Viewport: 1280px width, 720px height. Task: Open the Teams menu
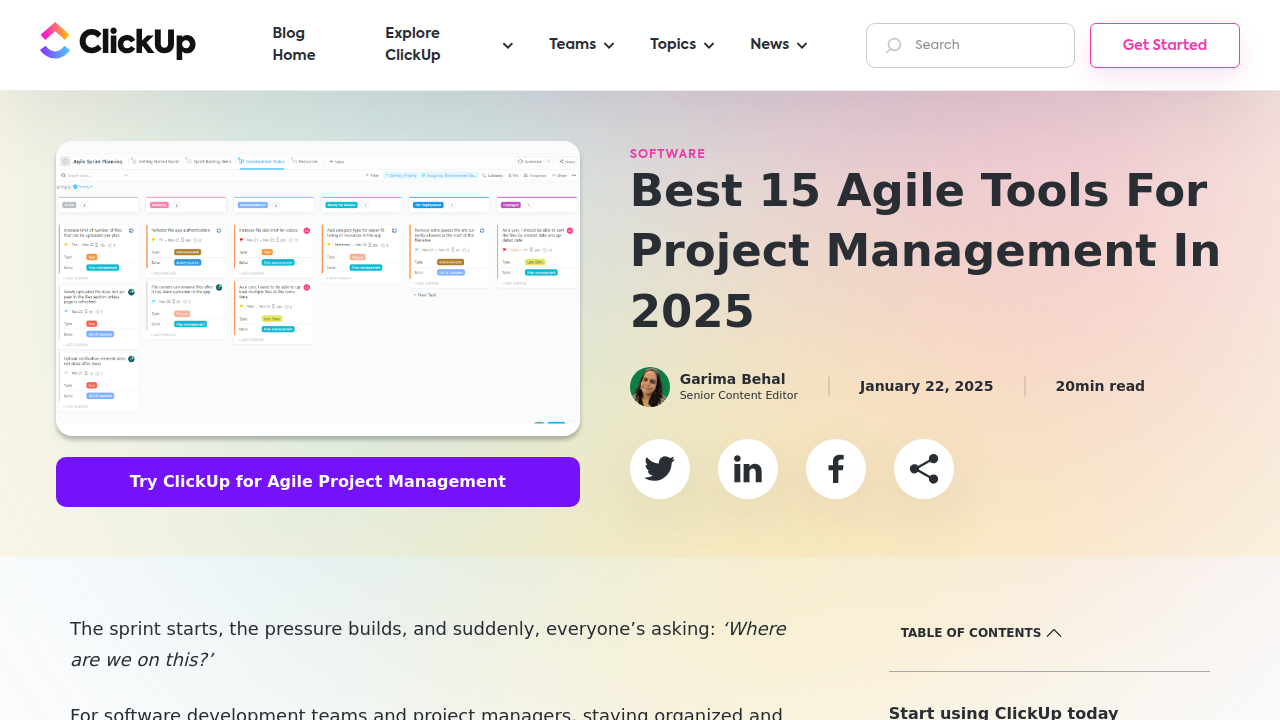tap(582, 44)
